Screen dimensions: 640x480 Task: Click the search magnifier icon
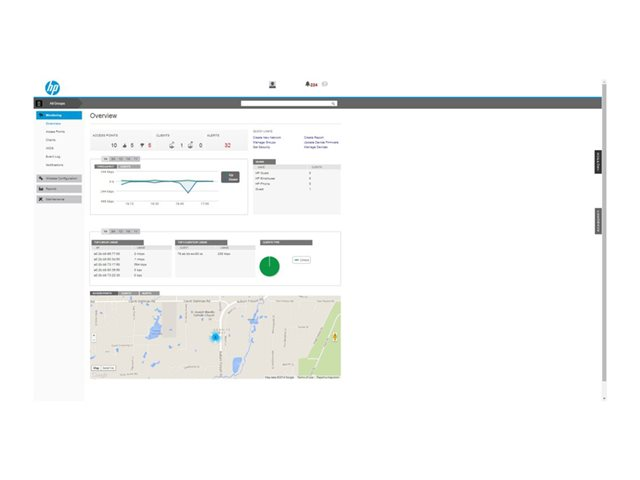coord(334,103)
